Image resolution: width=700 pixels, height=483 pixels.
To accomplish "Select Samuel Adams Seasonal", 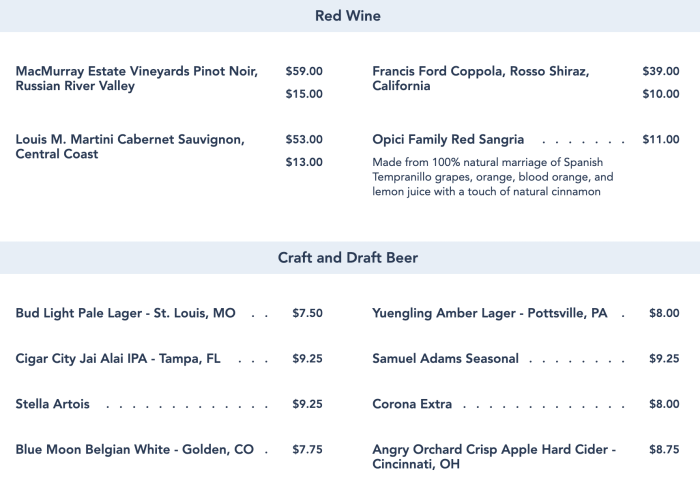I will (445, 358).
